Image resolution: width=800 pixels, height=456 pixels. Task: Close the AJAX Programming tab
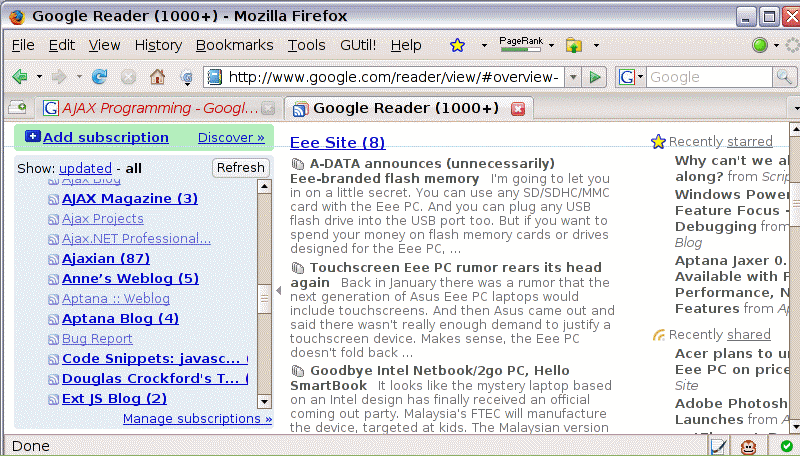click(x=268, y=108)
